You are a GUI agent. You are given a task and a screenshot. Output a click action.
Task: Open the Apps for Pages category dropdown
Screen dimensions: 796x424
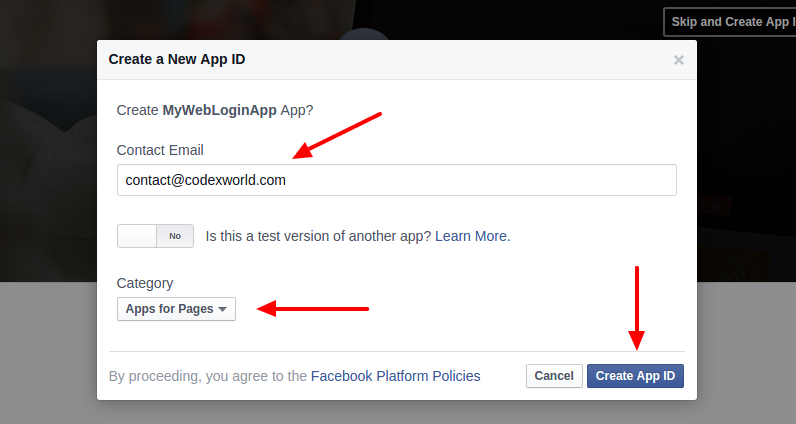176,309
